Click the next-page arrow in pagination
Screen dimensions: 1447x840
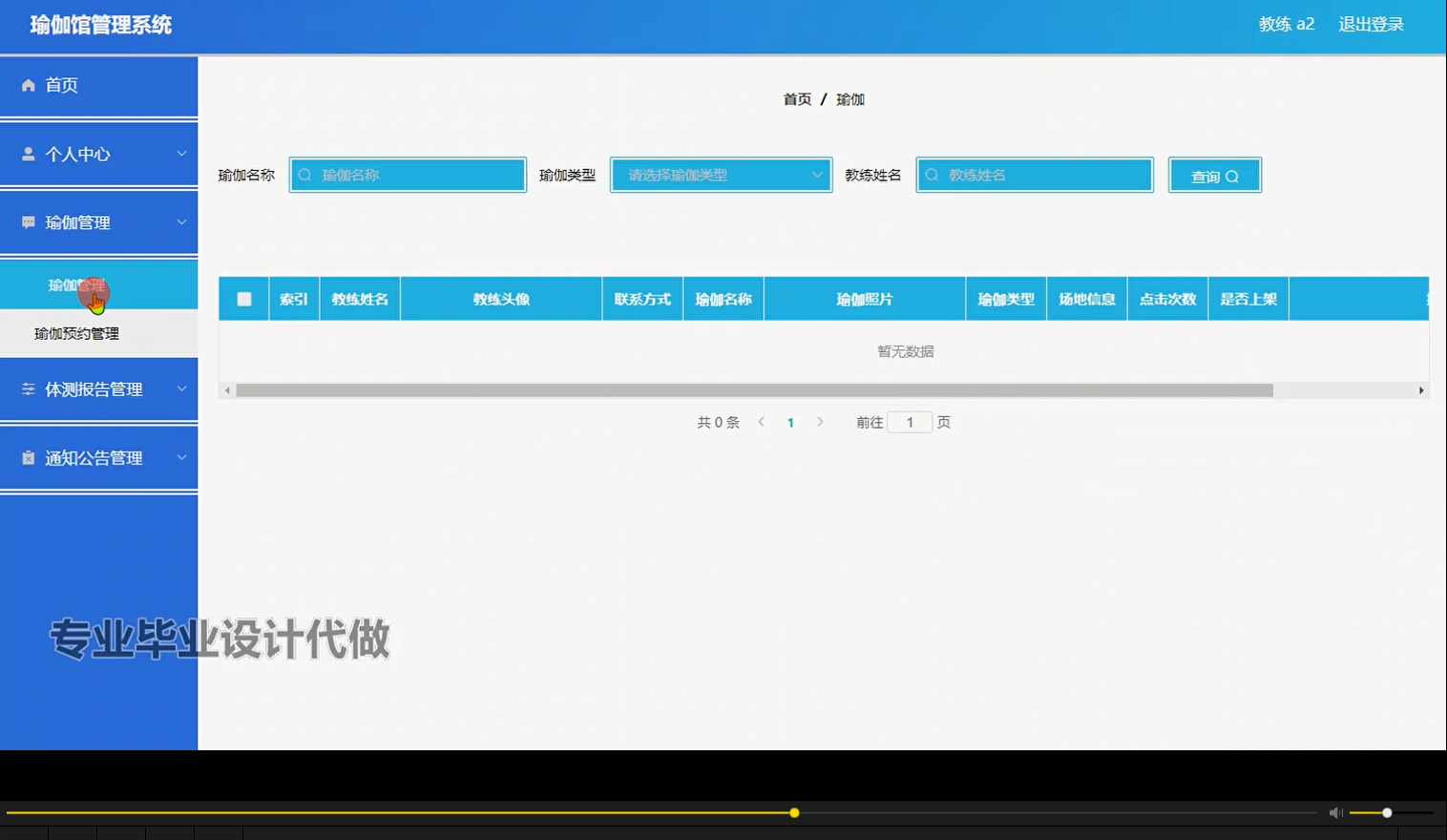pos(821,421)
